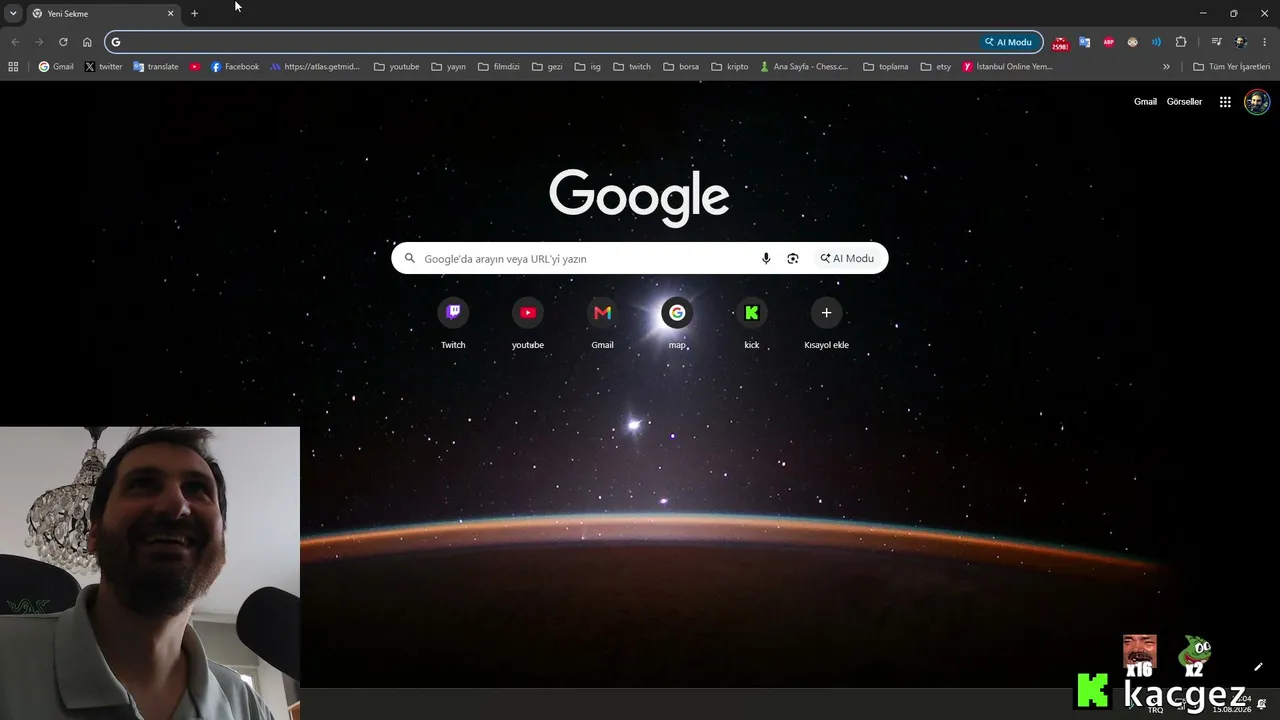The width and height of the screenshot is (1280, 720).
Task: Open the Google apps grid launcher
Action: [x=1225, y=102]
